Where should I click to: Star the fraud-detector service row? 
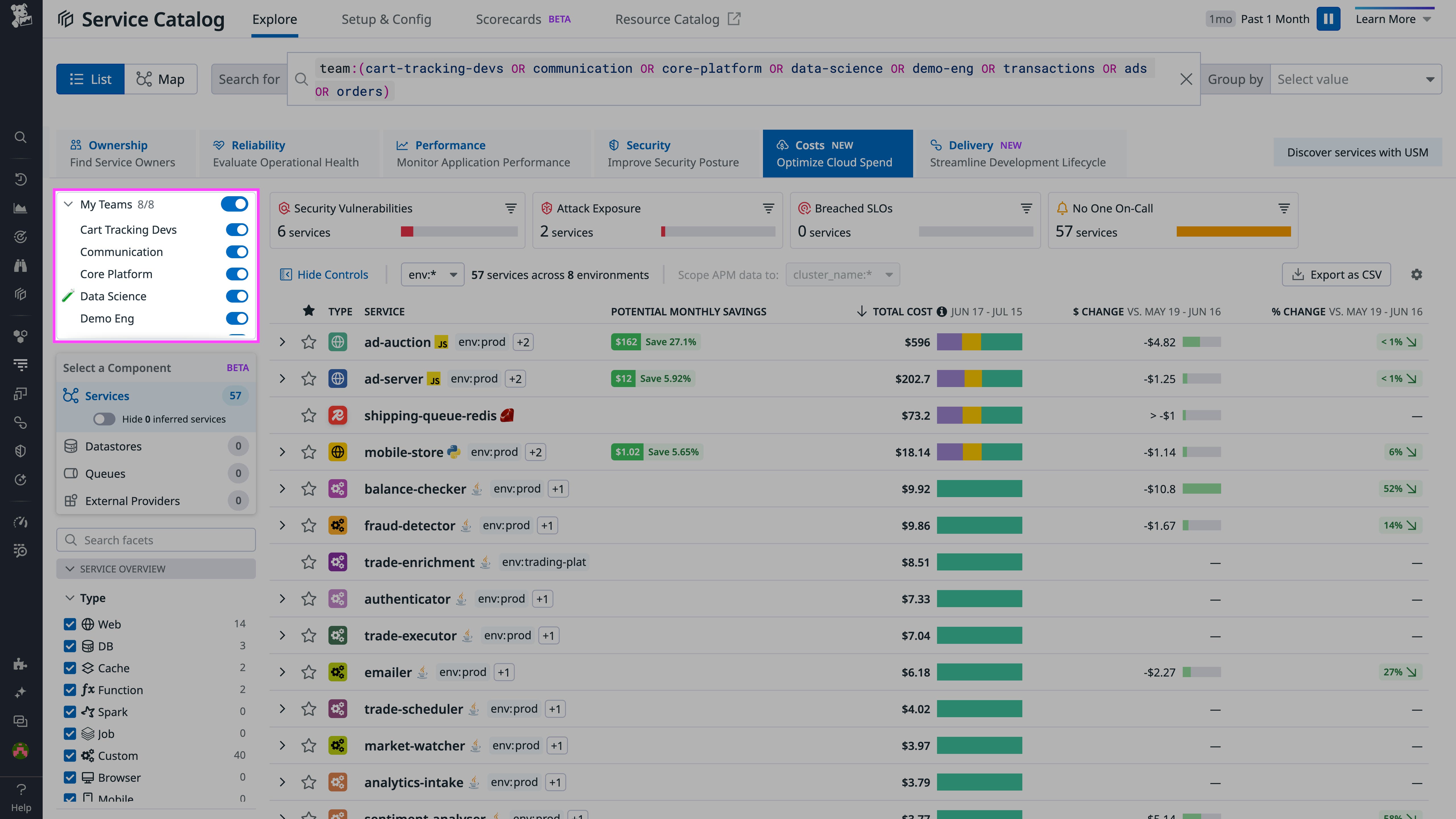(x=309, y=525)
